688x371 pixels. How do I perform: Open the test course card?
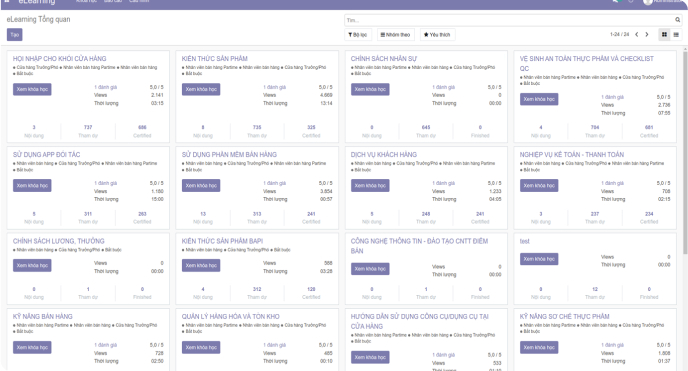click(525, 241)
